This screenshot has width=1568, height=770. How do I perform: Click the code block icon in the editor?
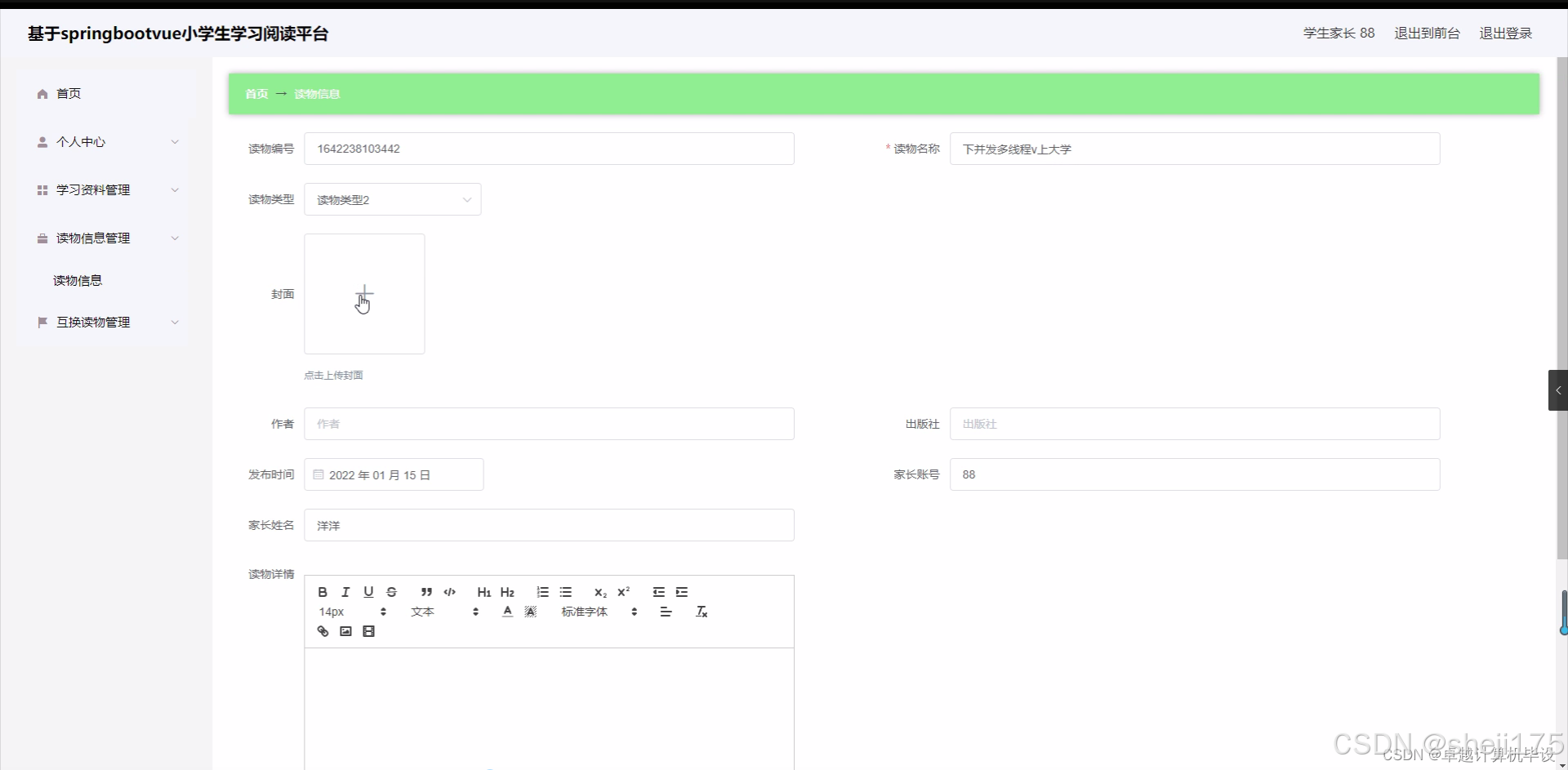[x=449, y=592]
